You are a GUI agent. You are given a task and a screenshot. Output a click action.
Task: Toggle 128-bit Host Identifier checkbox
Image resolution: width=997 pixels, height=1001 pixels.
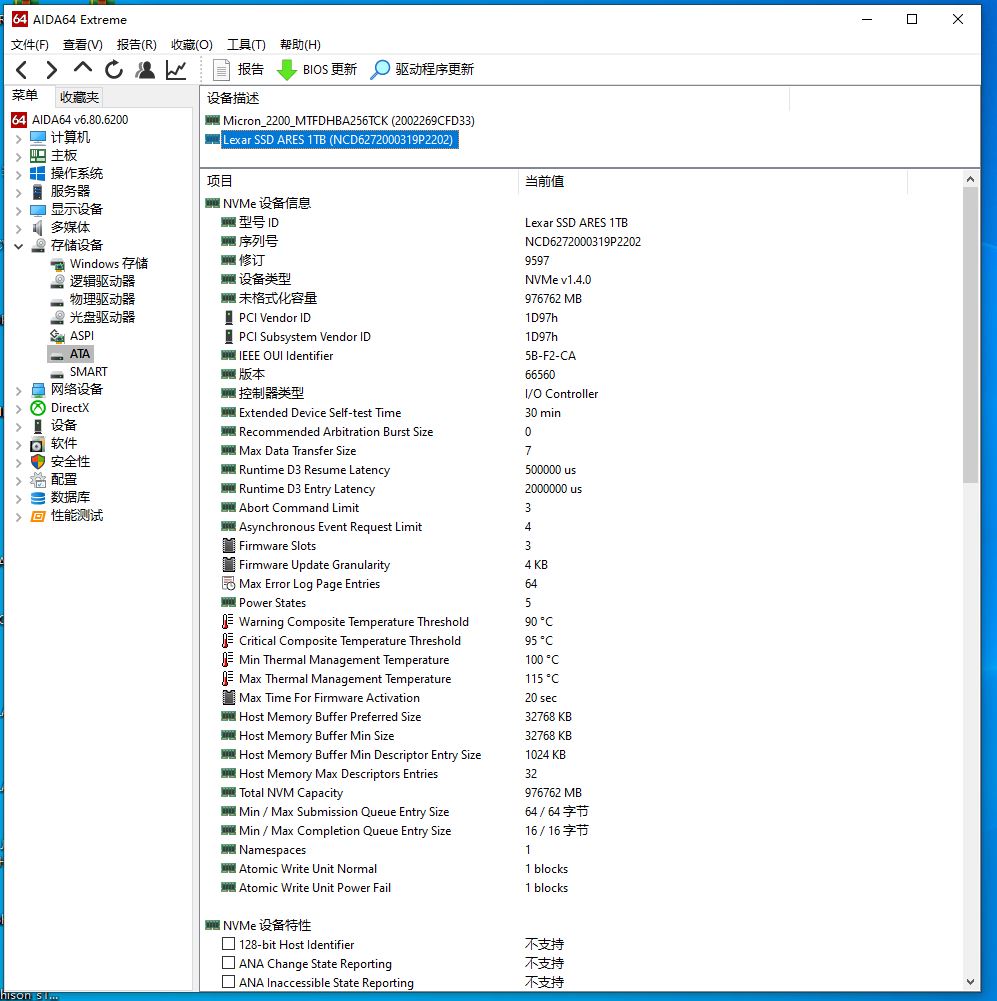click(x=229, y=944)
